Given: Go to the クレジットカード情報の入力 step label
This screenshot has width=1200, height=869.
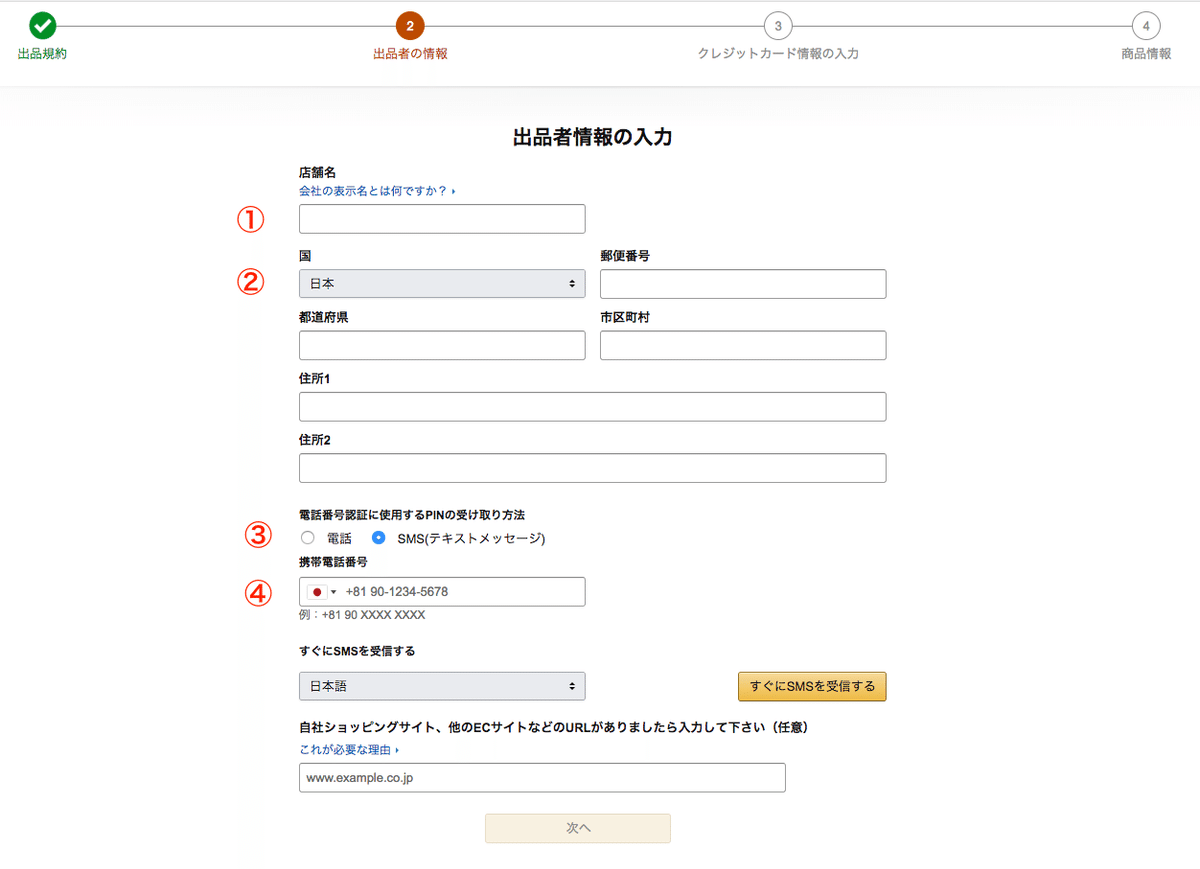Looking at the screenshot, I should (x=778, y=54).
